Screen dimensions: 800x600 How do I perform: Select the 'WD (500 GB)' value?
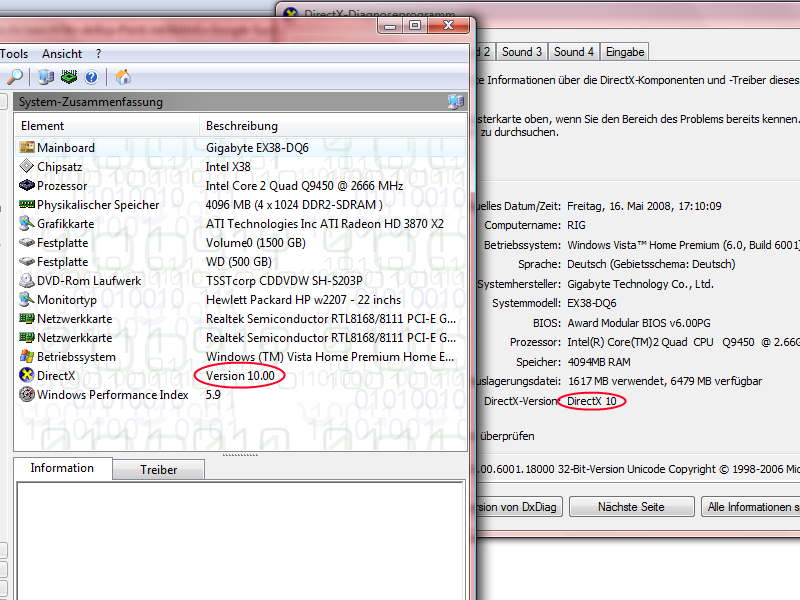238,261
